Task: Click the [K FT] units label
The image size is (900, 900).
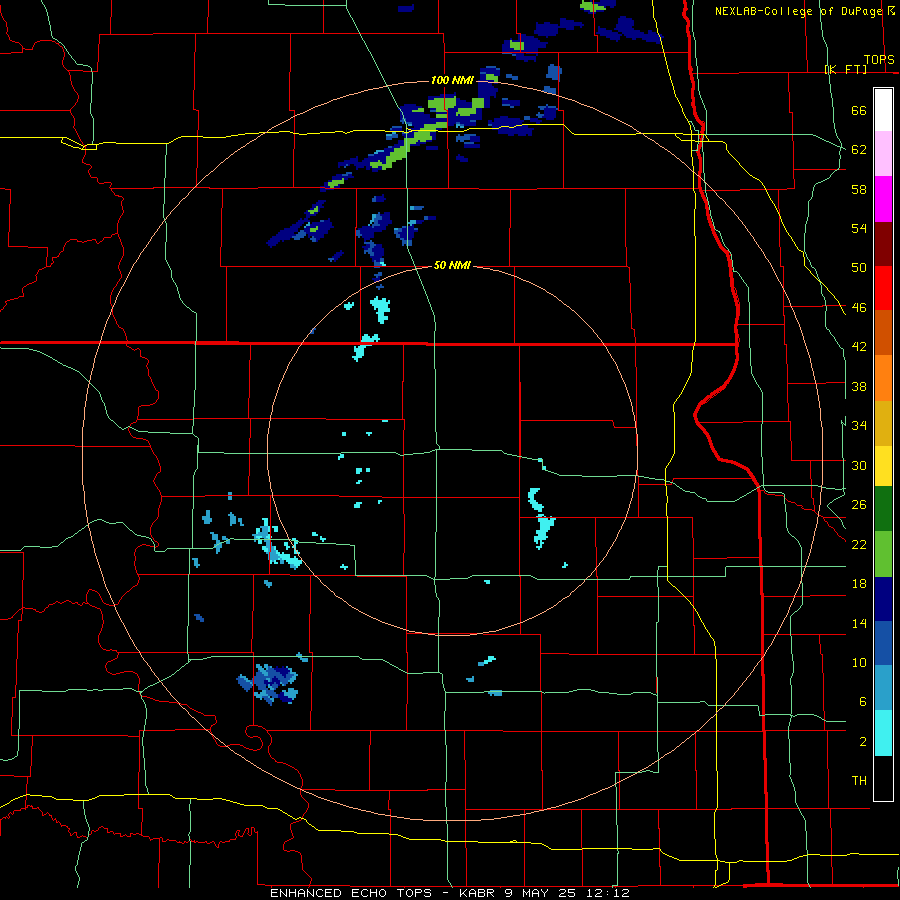Action: coord(845,69)
